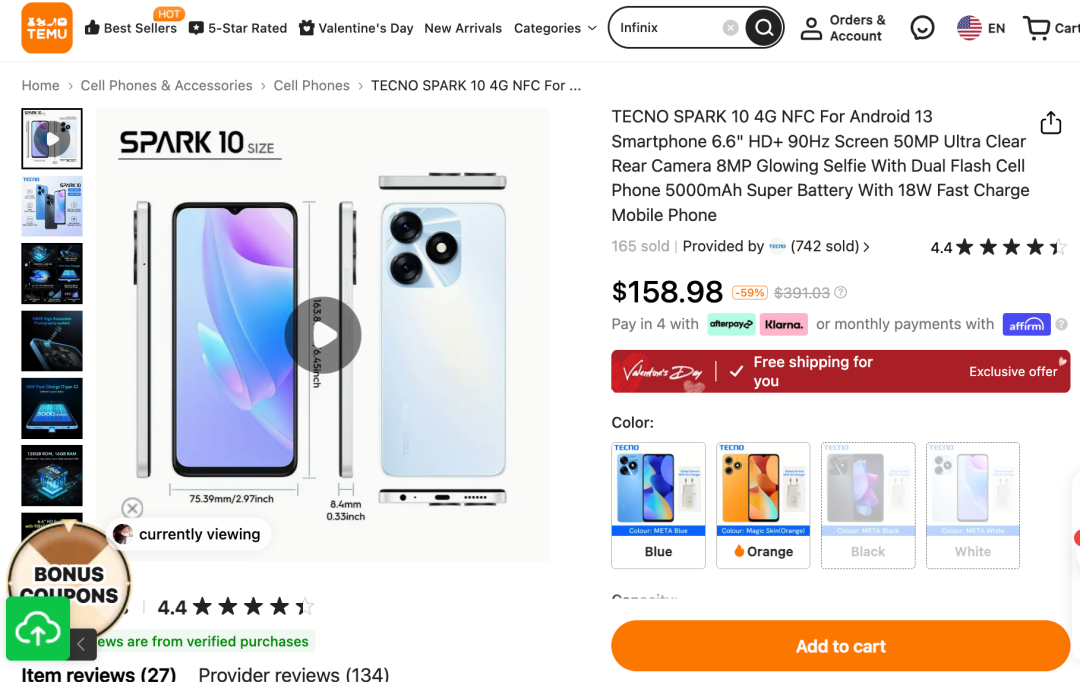1080x682 pixels.
Task: Go to Cell Phones & Accessories breadcrumb
Action: (166, 86)
